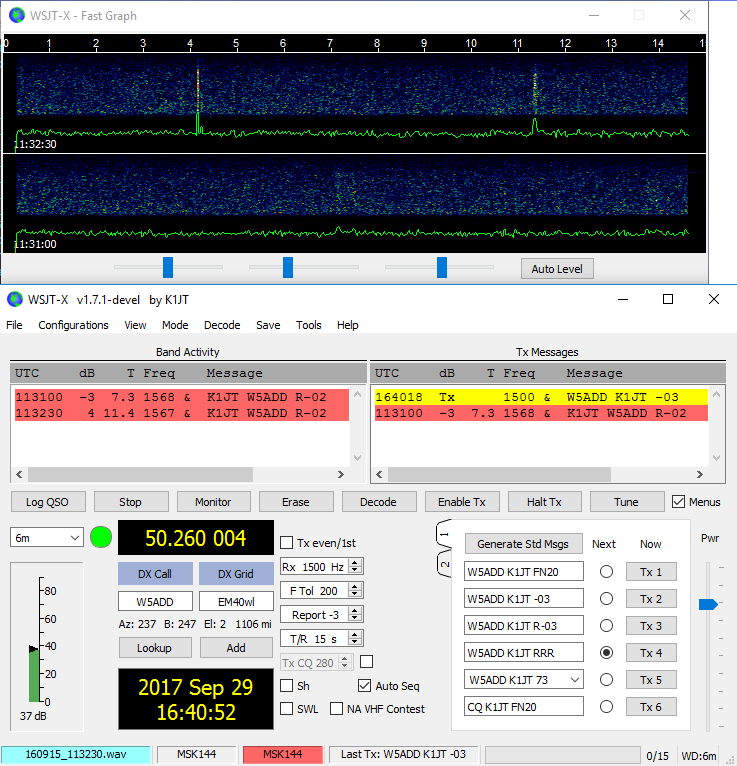Click the left scroll arrow under Tx Messages
The width and height of the screenshot is (737, 766).
click(x=377, y=475)
